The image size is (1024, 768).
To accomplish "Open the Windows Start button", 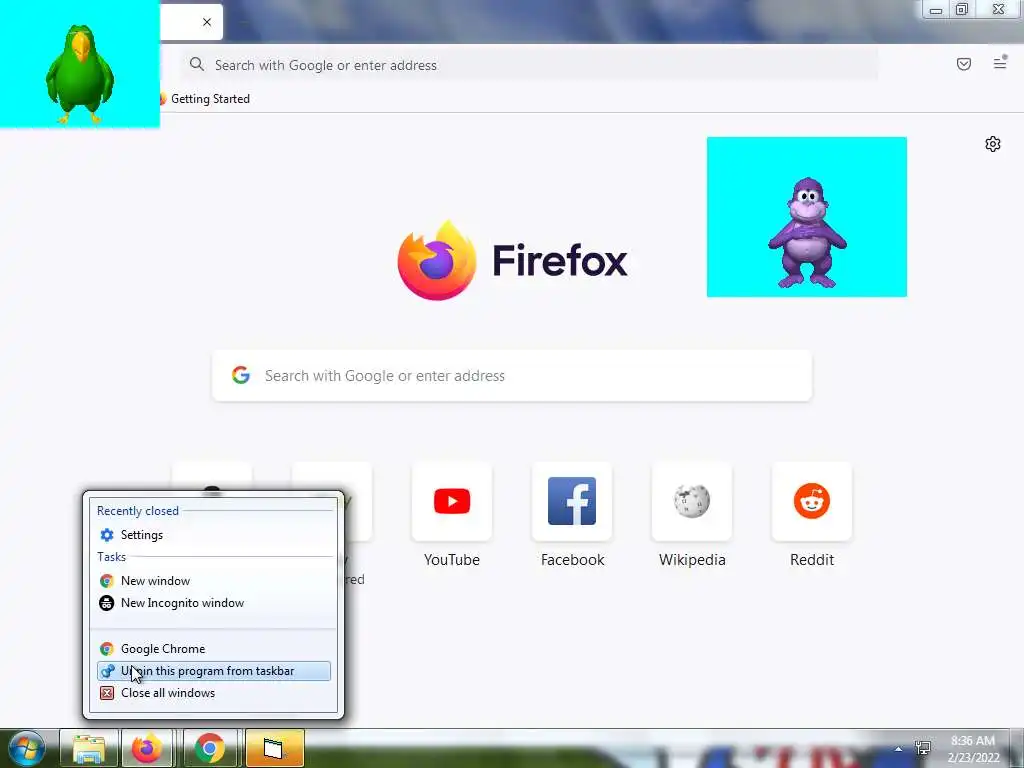I will pyautogui.click(x=26, y=748).
